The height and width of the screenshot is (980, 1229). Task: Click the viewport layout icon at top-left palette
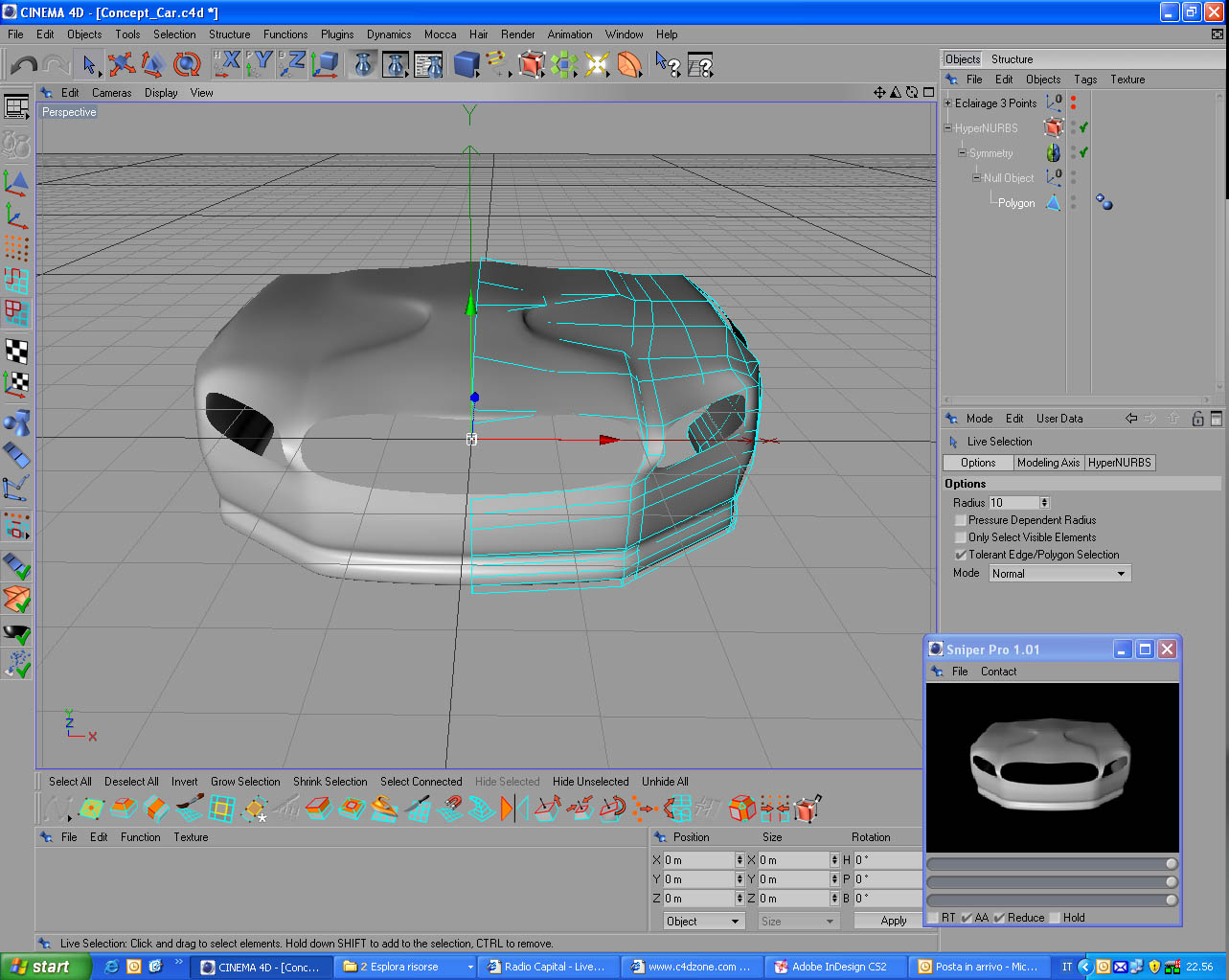point(16,106)
